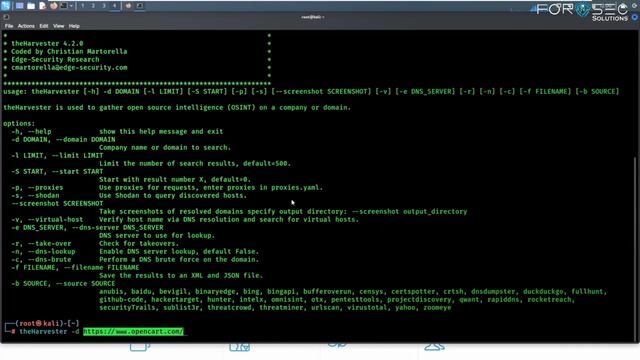Click the '-h, --help' option line
Screen dimensions: 640x360
coord(117,131)
